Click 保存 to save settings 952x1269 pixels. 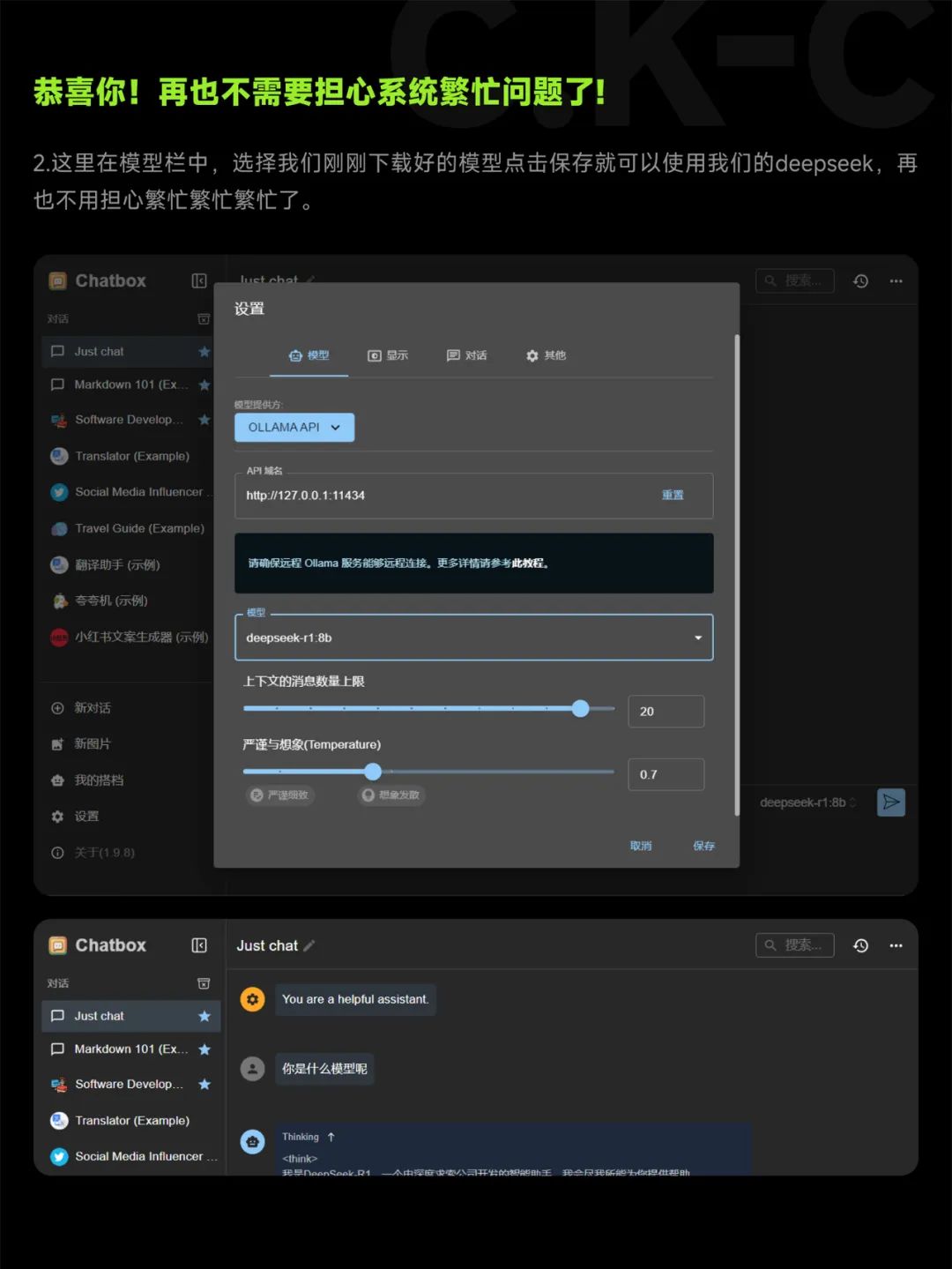pyautogui.click(x=703, y=846)
